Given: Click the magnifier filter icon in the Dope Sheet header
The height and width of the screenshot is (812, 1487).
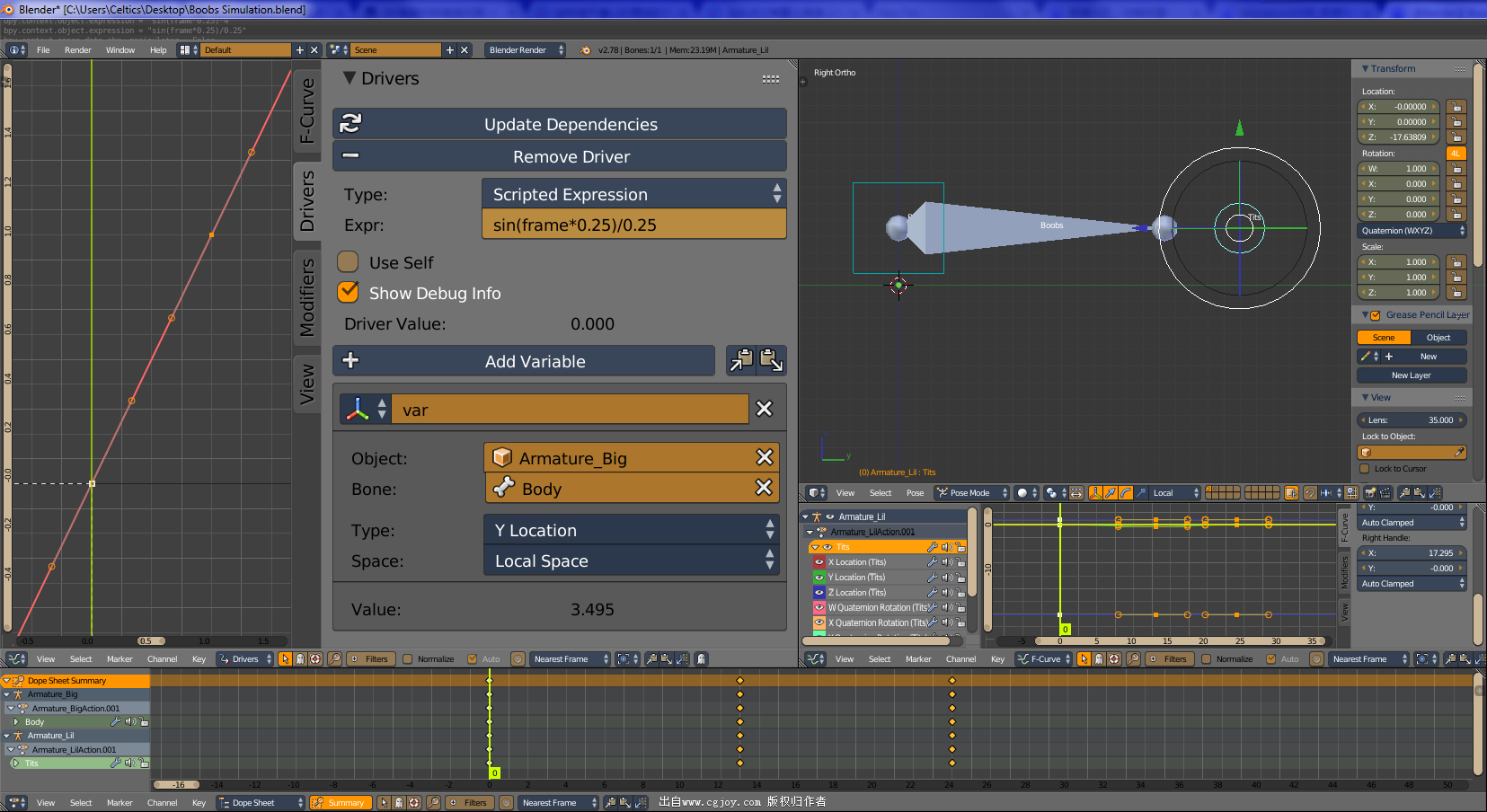Looking at the screenshot, I should click(x=433, y=803).
